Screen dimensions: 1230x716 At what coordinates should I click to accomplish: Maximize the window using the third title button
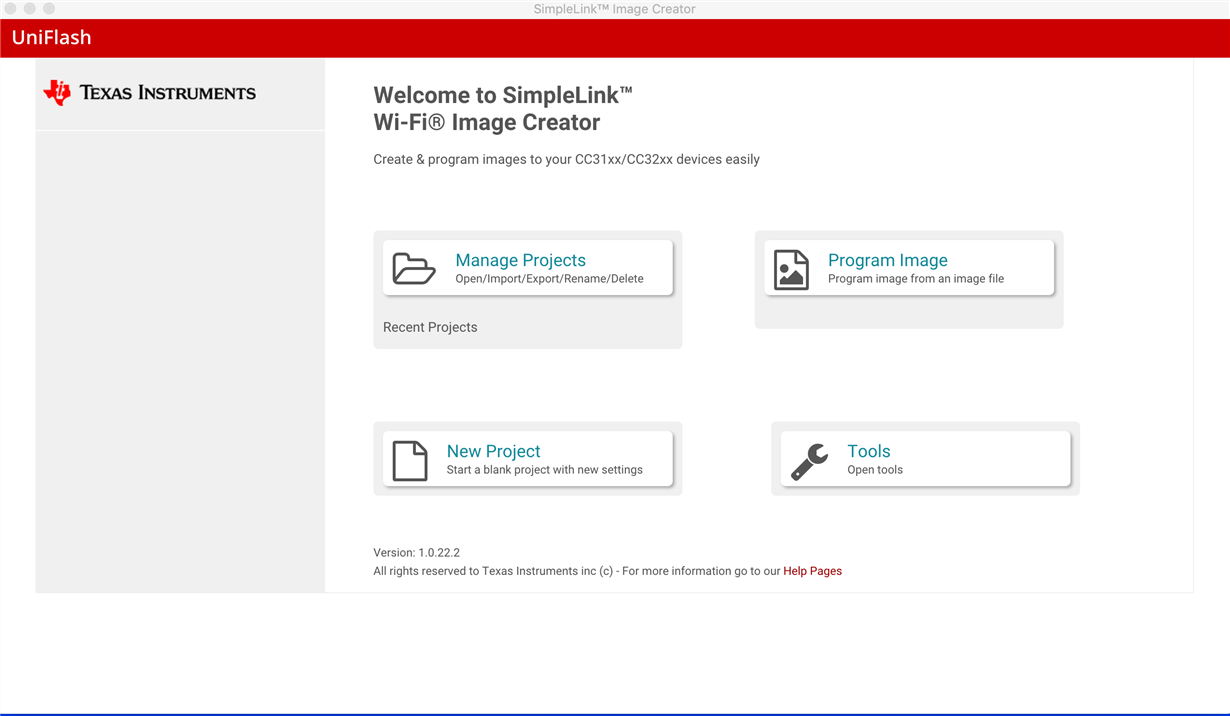(x=49, y=9)
